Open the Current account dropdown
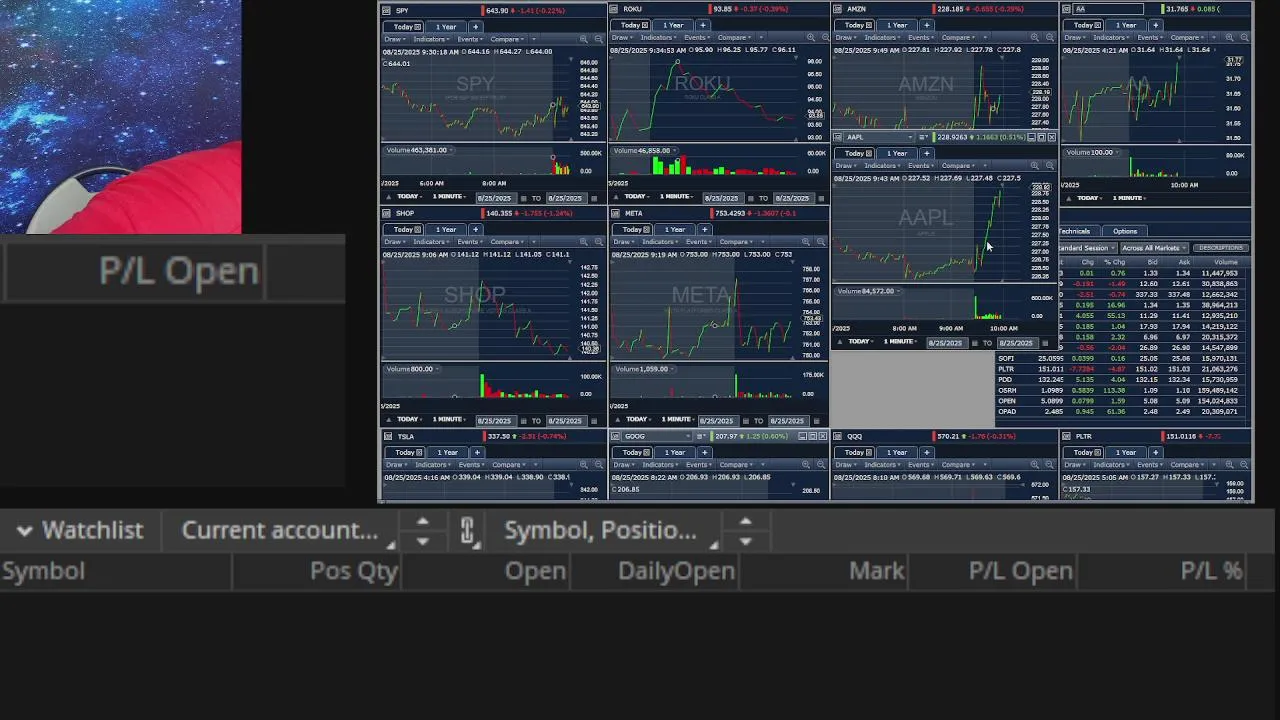This screenshot has width=1280, height=720. [x=287, y=531]
